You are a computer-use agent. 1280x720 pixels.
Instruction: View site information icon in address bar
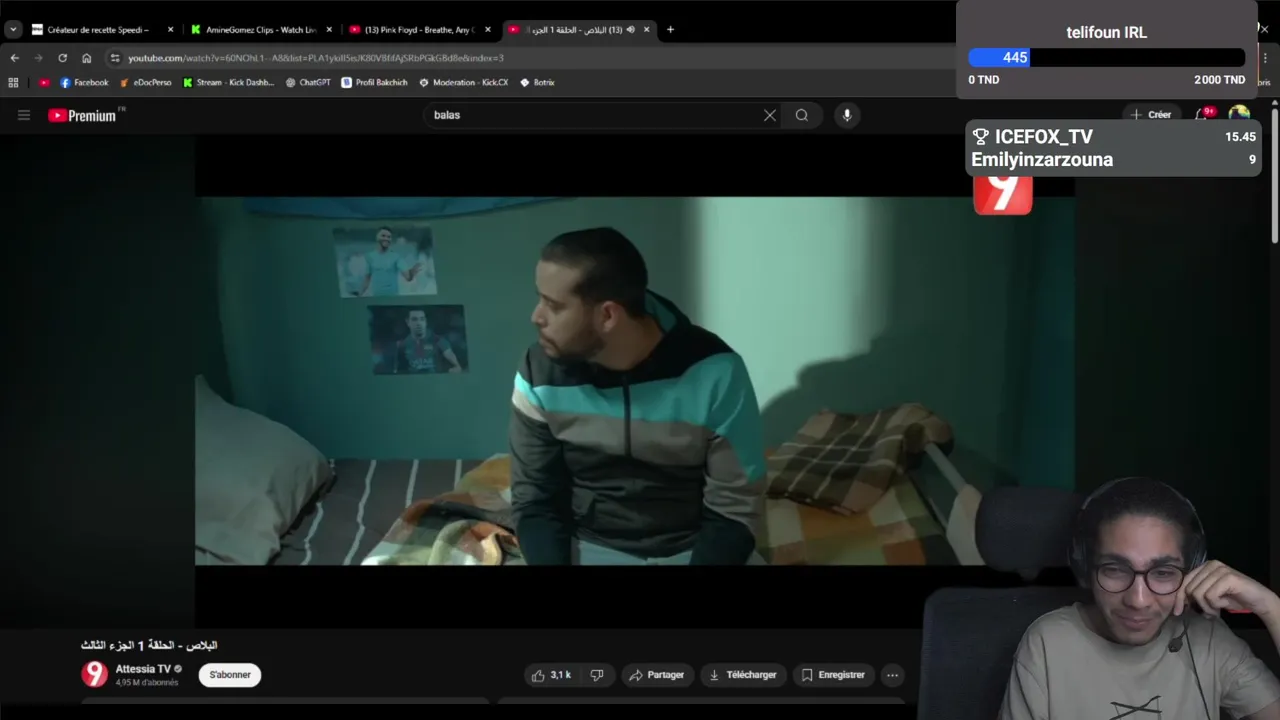click(115, 58)
